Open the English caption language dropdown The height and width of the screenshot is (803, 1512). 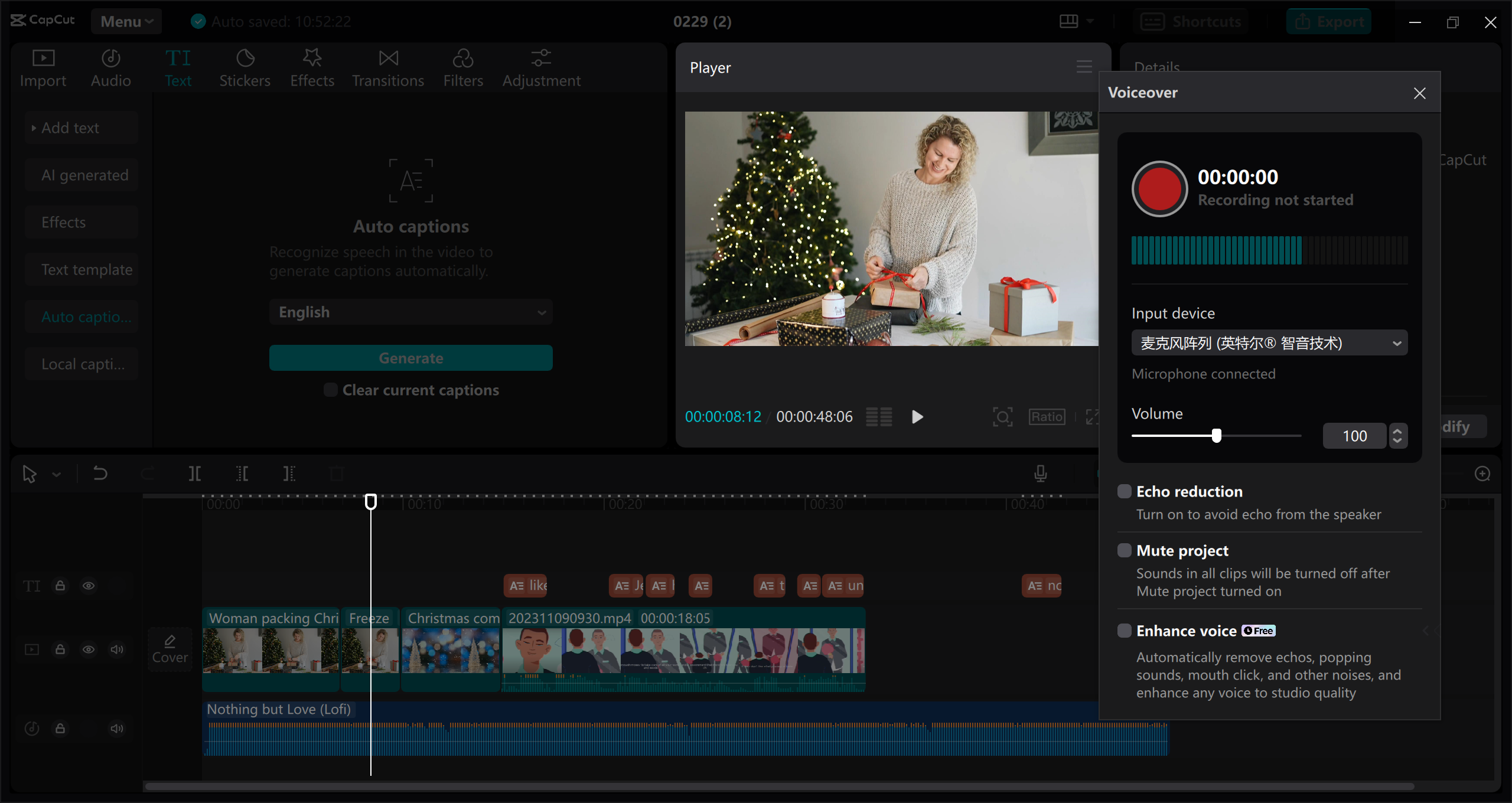point(411,312)
